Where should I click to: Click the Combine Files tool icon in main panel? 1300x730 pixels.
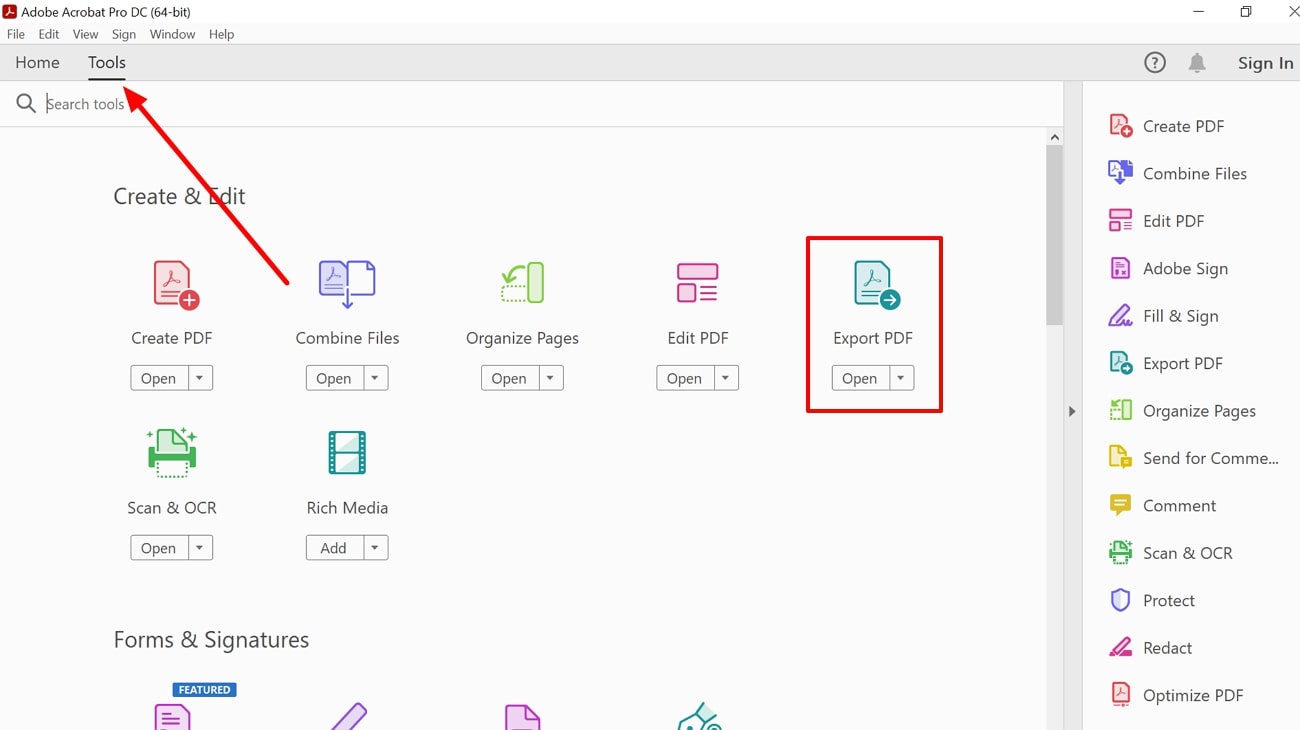(x=347, y=284)
